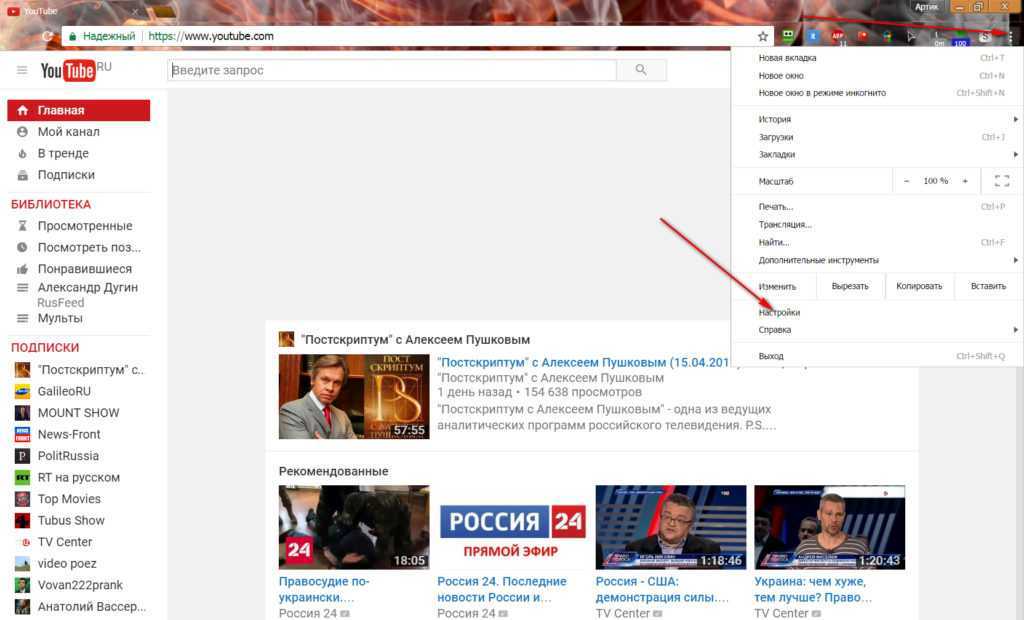This screenshot has width=1024, height=620.
Task: Open the YouTube hamburger guide menu
Action: (22, 70)
